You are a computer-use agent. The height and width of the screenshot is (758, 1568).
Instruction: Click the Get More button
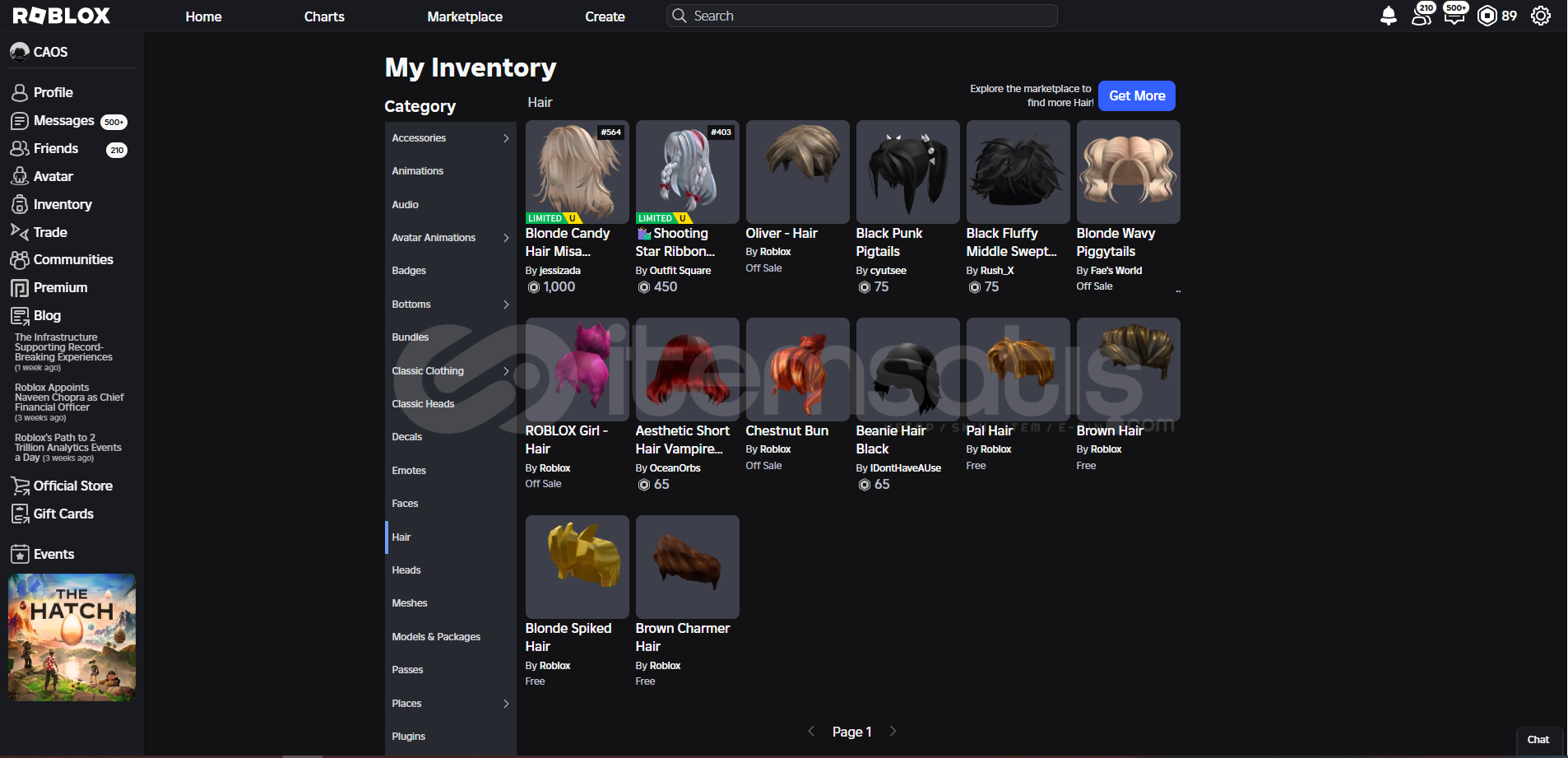1137,95
